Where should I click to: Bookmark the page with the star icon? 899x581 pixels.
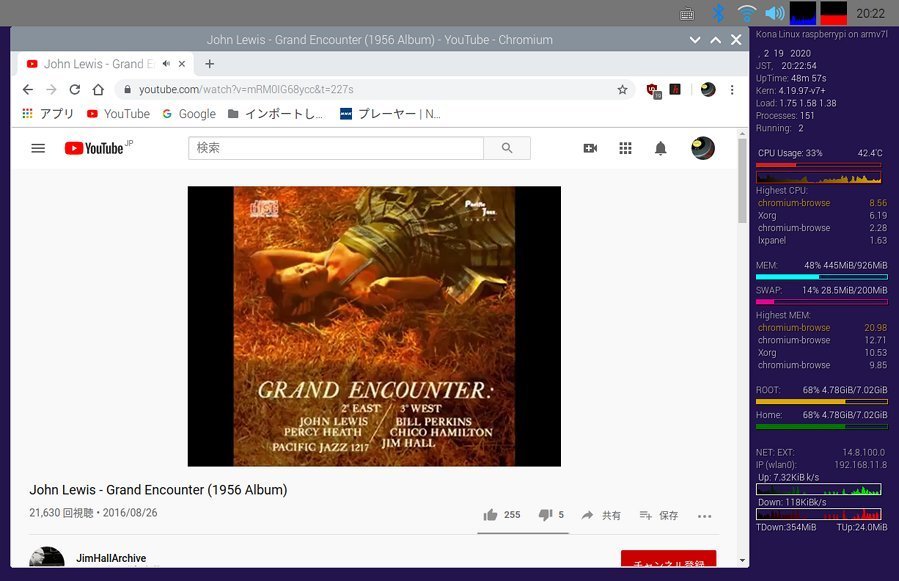pyautogui.click(x=622, y=88)
